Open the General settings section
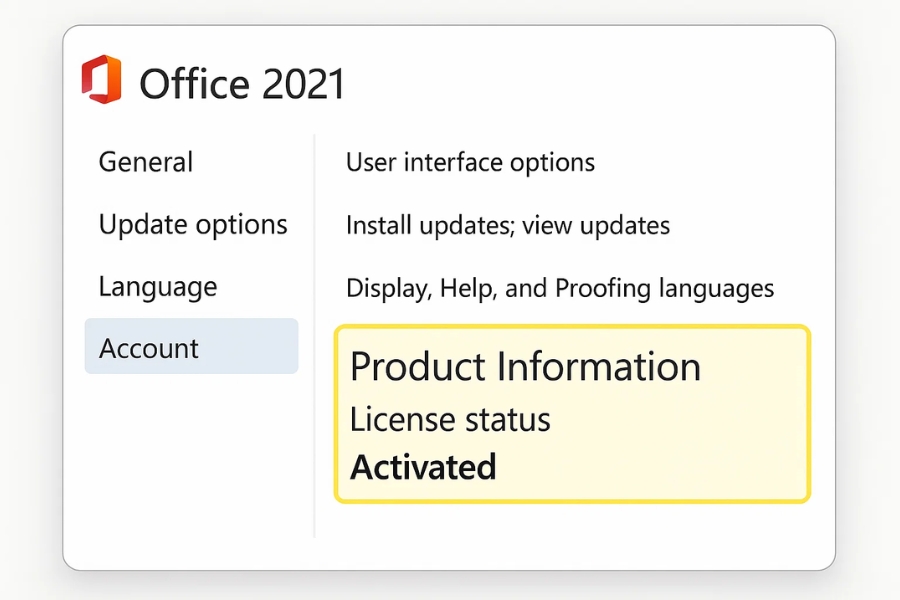The width and height of the screenshot is (900, 600). (146, 162)
